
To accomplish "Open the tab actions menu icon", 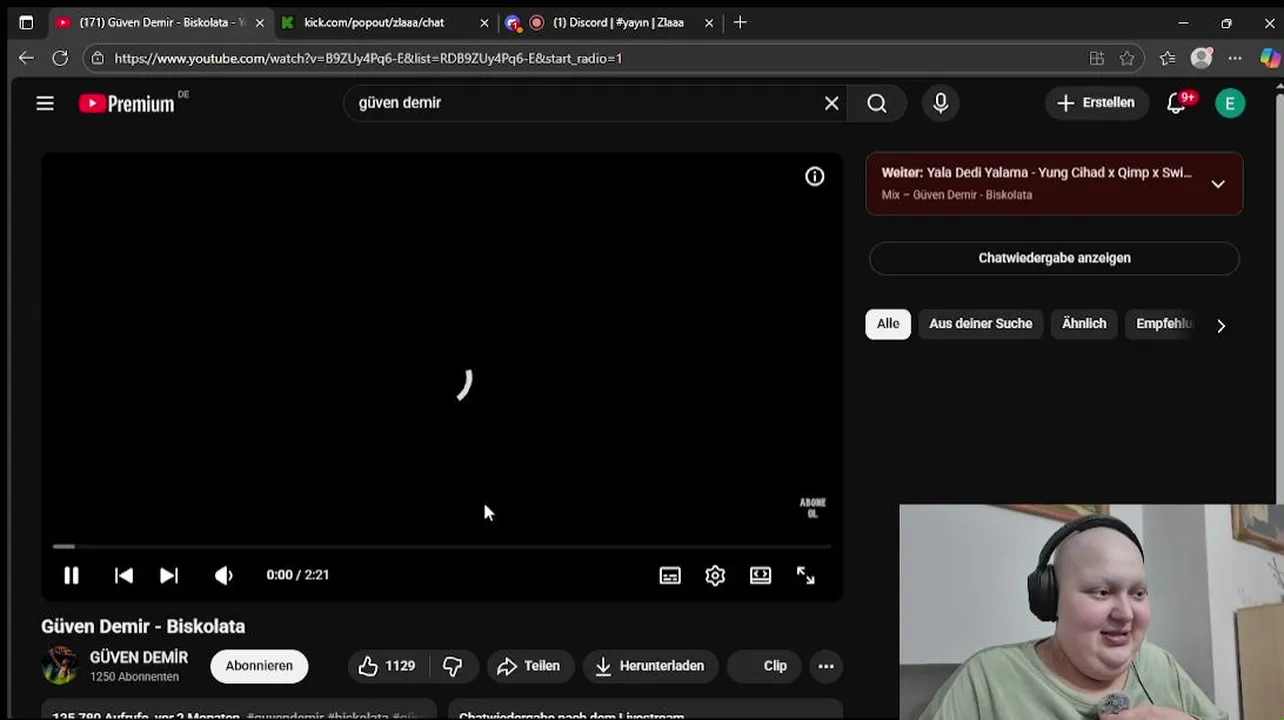I will 26,22.
